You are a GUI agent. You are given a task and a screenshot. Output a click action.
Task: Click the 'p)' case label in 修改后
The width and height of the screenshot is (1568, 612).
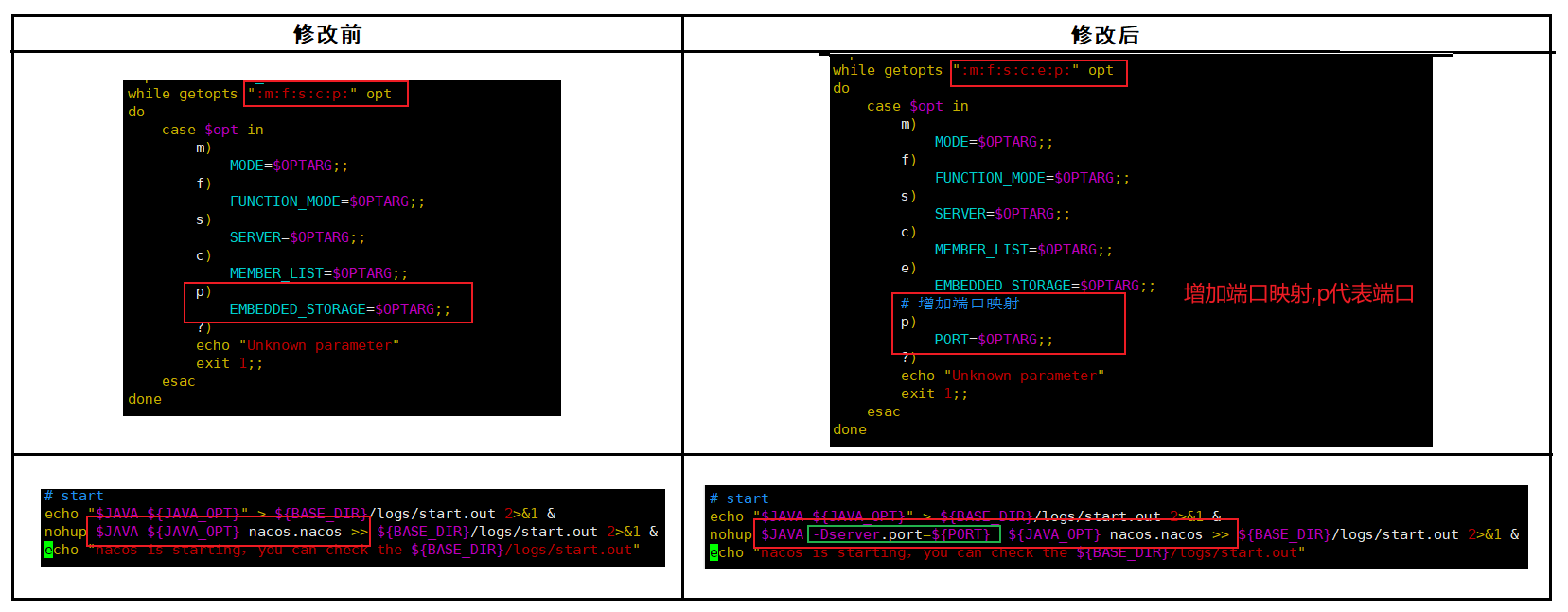point(908,322)
